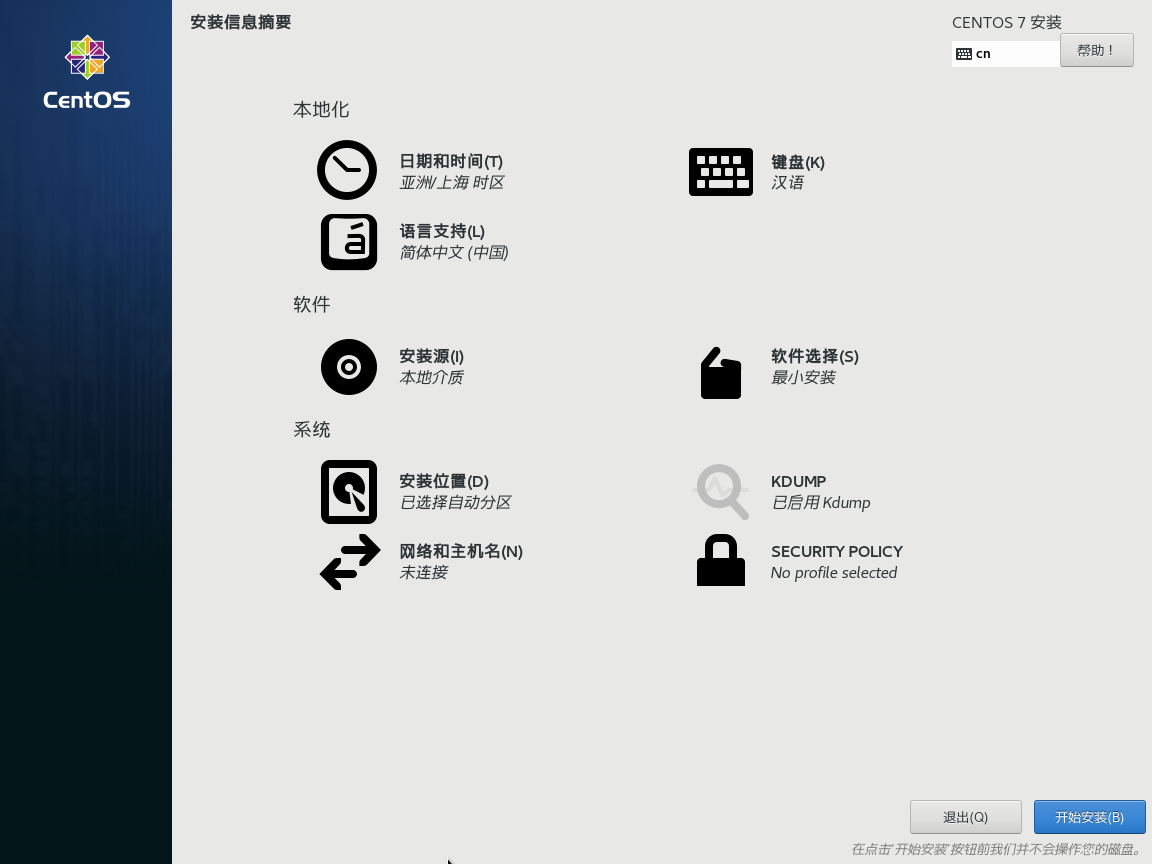Image resolution: width=1152 pixels, height=864 pixels.
Task: Open 安装位置(D) settings
Action: tap(444, 480)
